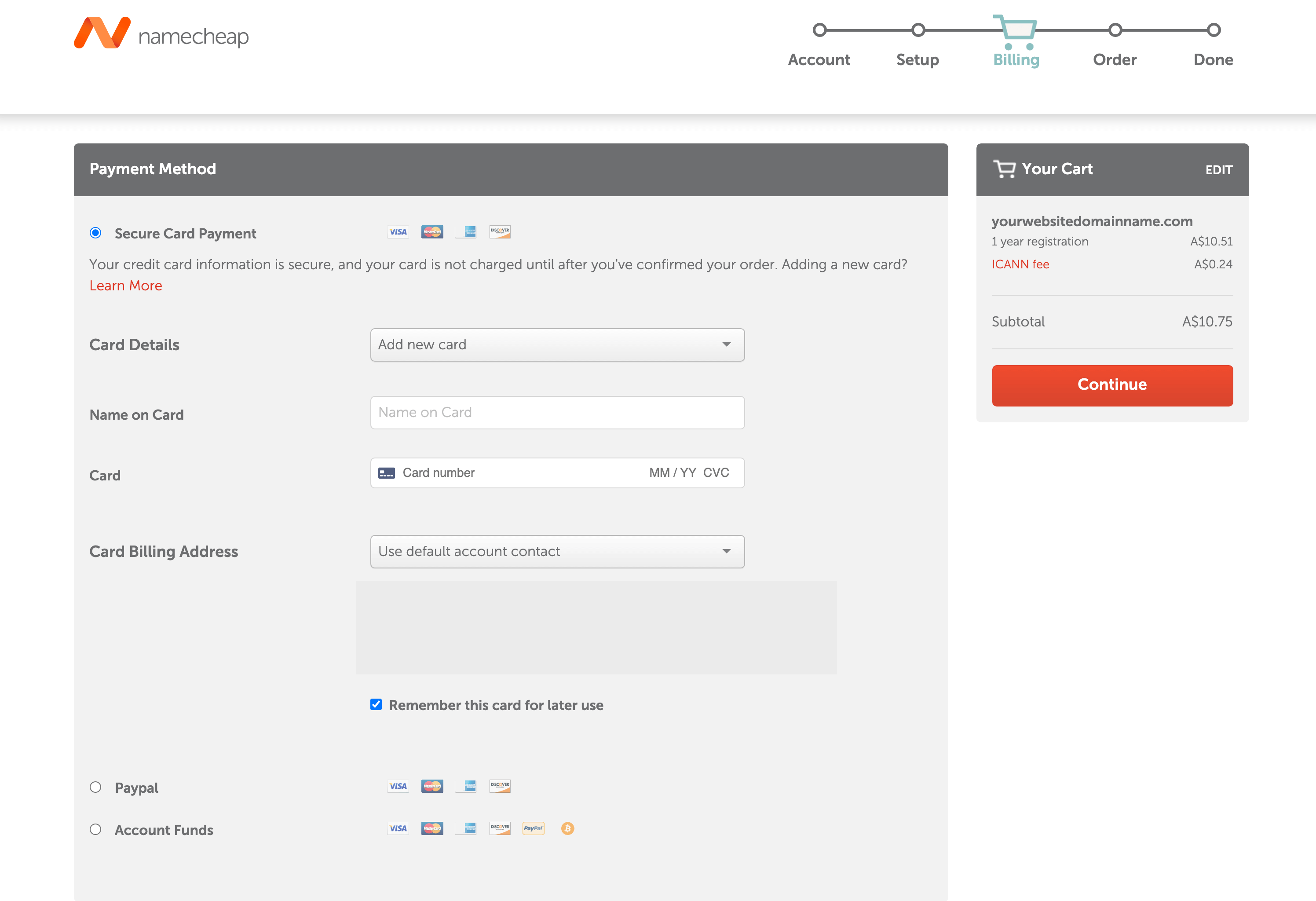The height and width of the screenshot is (901, 1316).
Task: Click the MasterCard icon beside Secure Card Payment
Action: (432, 231)
